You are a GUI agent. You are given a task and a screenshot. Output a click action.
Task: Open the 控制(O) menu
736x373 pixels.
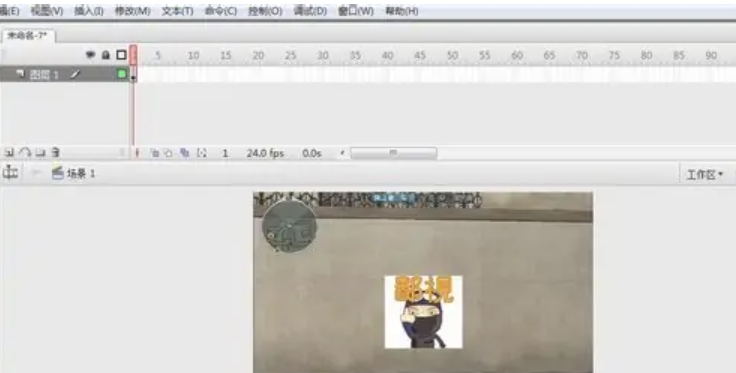click(x=265, y=11)
